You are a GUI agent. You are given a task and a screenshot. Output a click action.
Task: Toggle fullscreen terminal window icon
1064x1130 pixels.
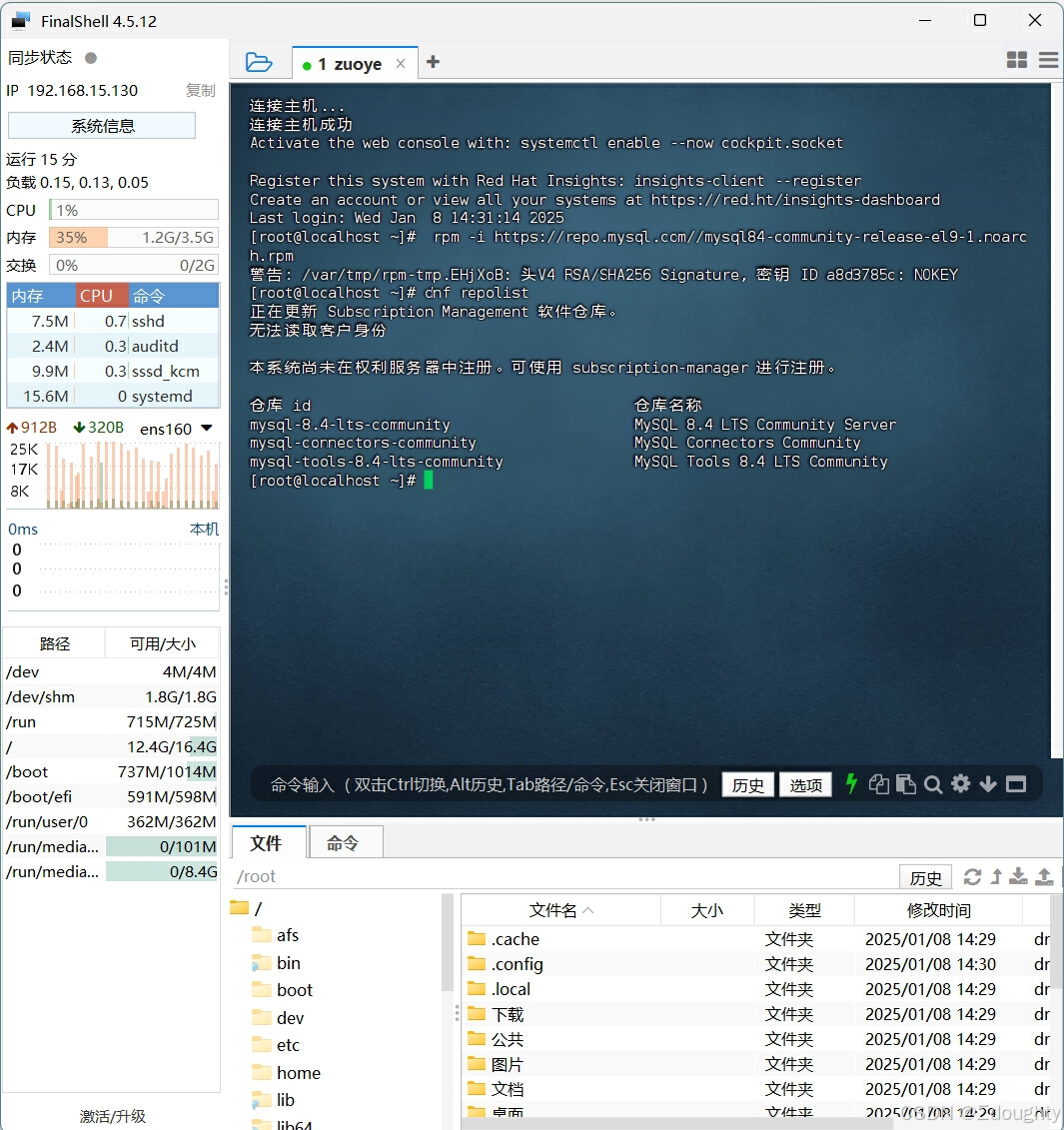(1016, 784)
